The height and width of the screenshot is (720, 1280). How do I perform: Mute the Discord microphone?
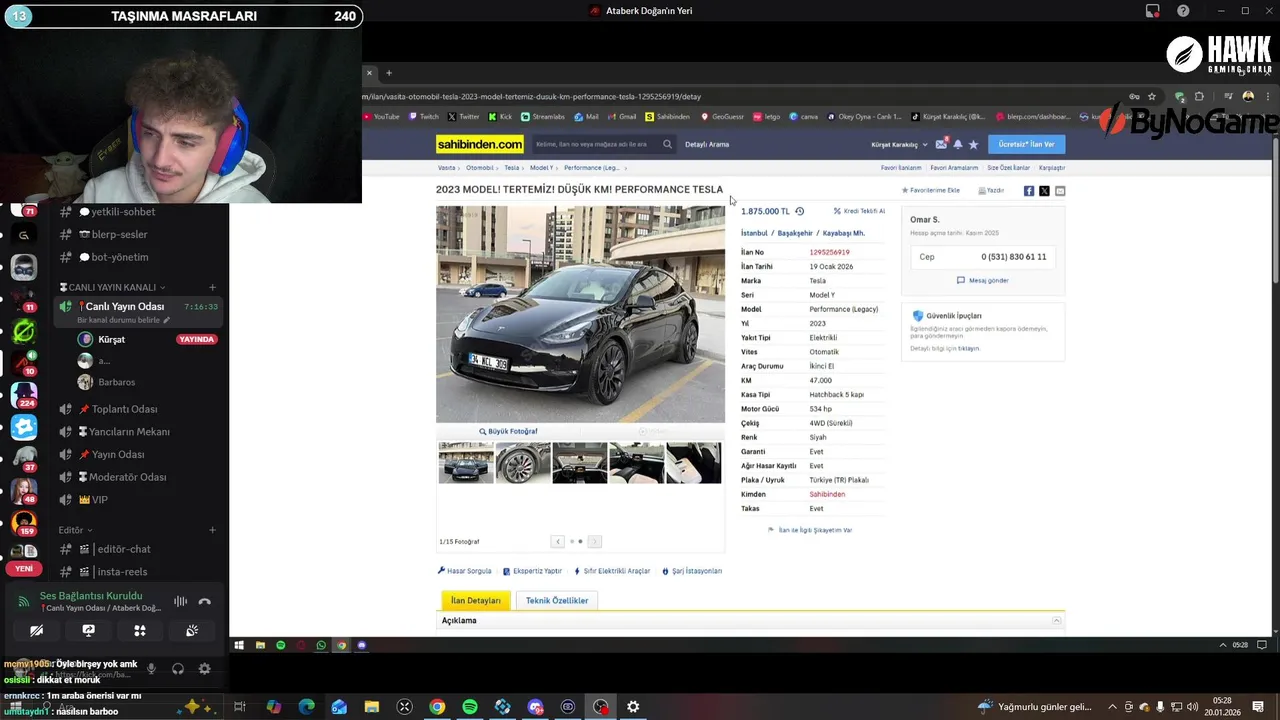pos(151,669)
